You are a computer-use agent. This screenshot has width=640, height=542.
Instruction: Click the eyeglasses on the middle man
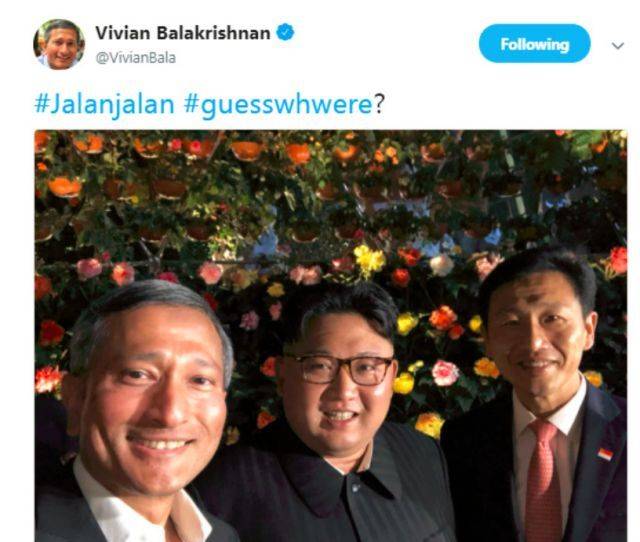coord(340,370)
